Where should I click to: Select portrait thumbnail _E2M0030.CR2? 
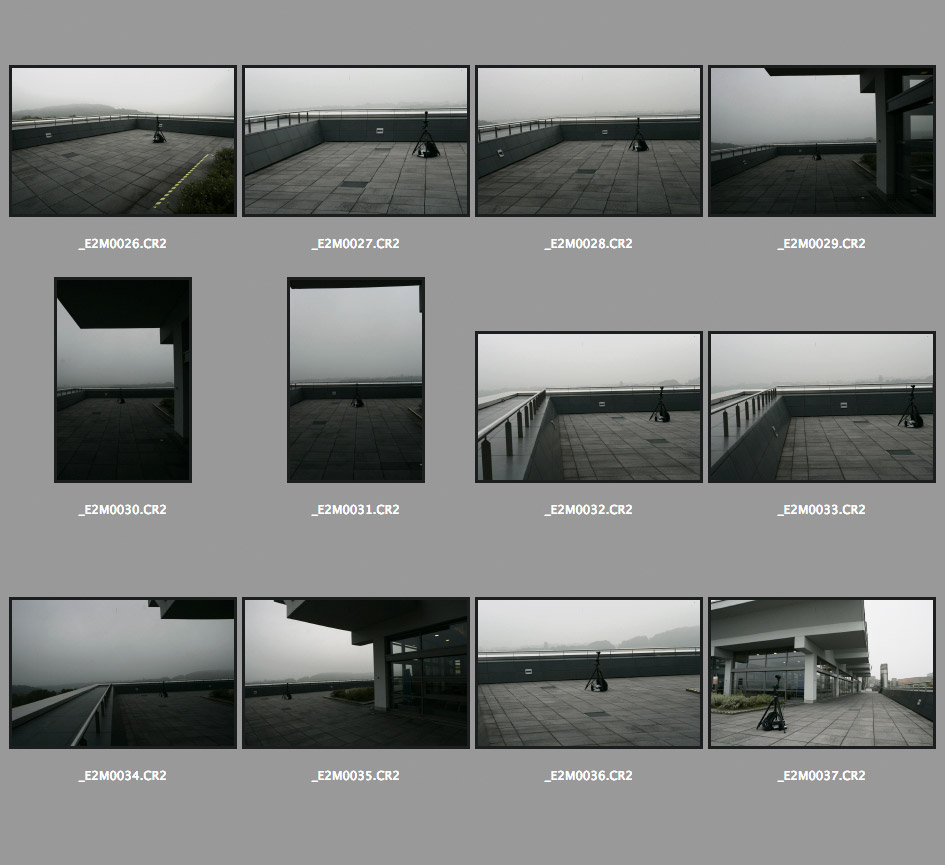[122, 380]
